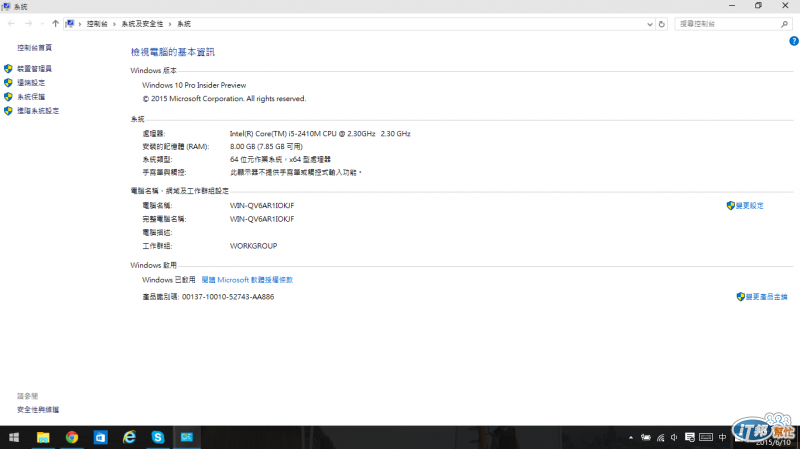Screen dimensions: 800x449
Task: Select the 系統及安全性 breadcrumb
Action: [142, 24]
